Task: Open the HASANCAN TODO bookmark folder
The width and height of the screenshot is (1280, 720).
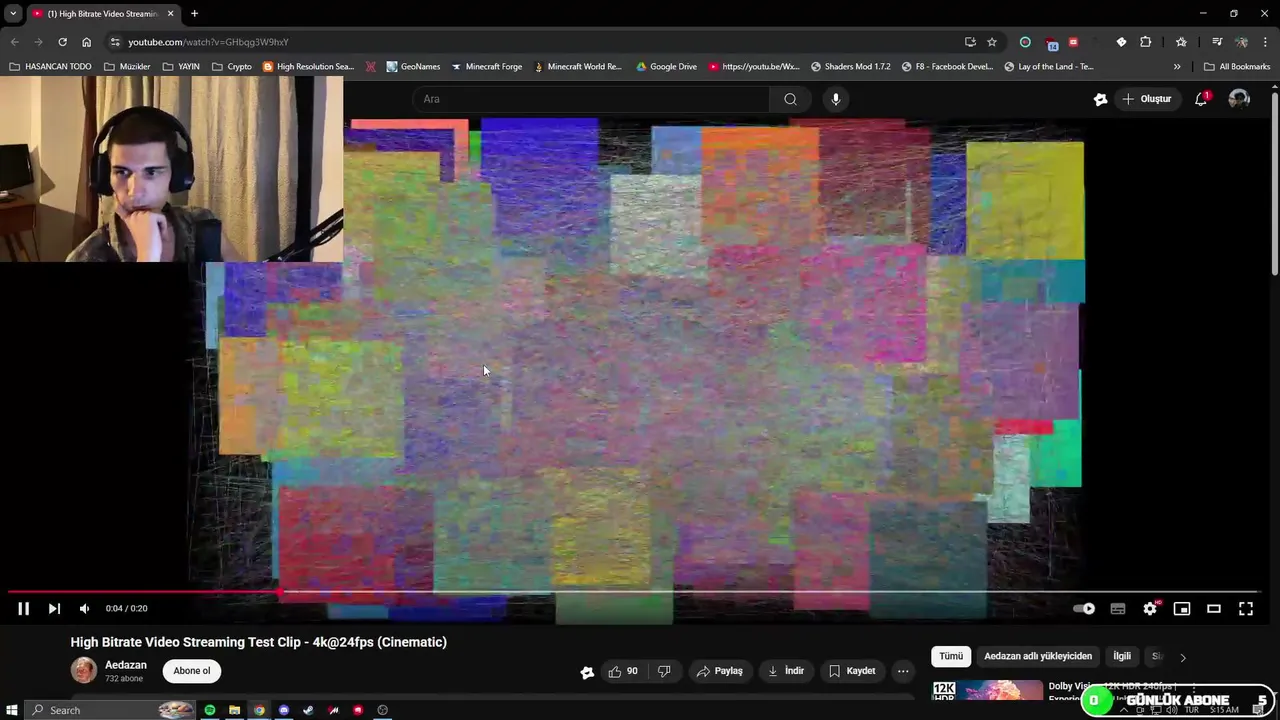Action: click(50, 67)
